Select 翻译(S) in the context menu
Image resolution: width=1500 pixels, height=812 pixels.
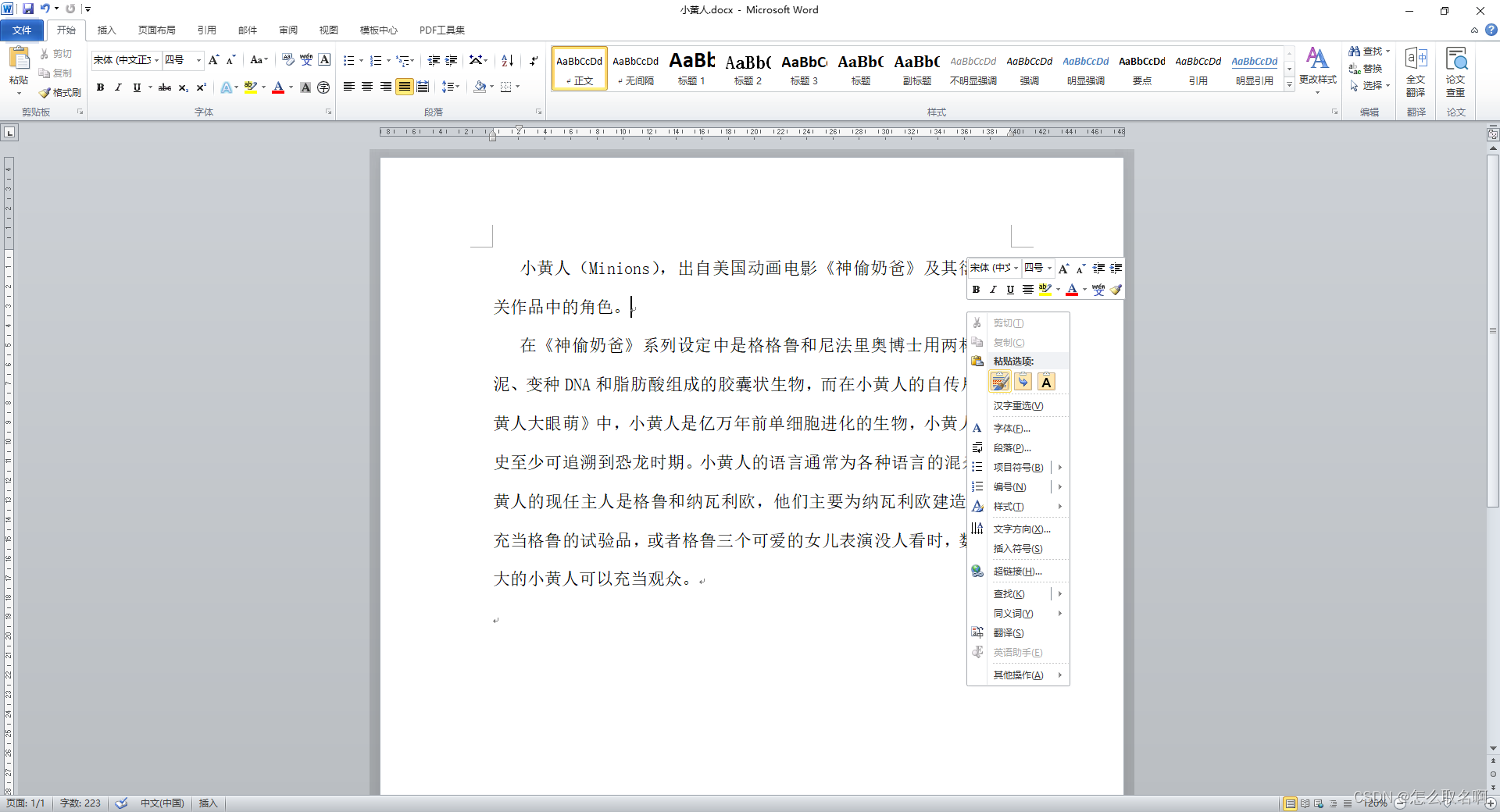tap(1018, 633)
